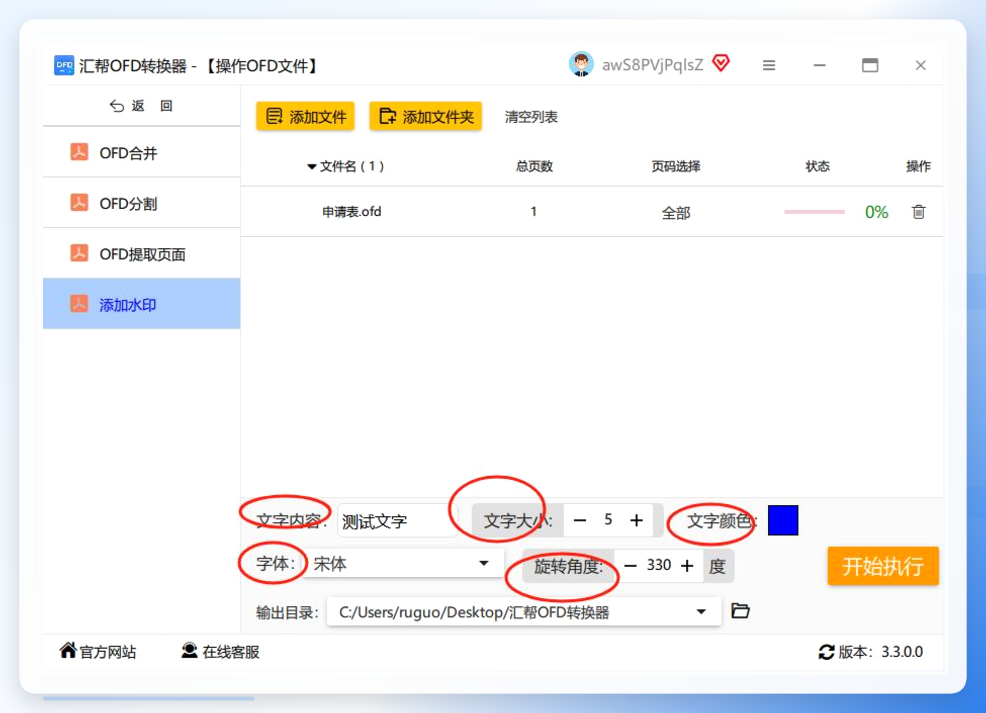986x713 pixels.
Task: Select the 添加水印 sidebar item
Action: tap(141, 304)
